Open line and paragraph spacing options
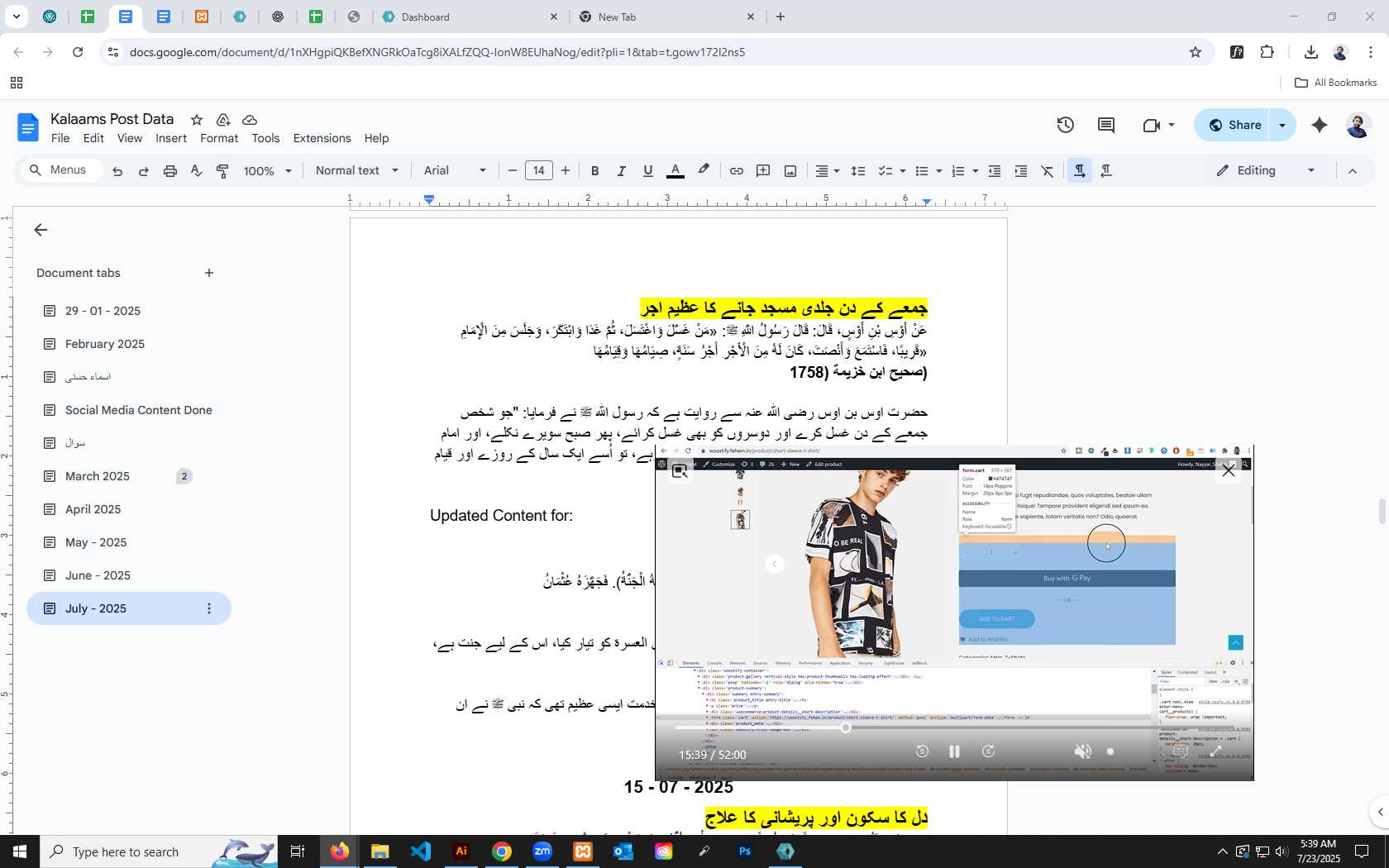1389x868 pixels. [x=858, y=171]
